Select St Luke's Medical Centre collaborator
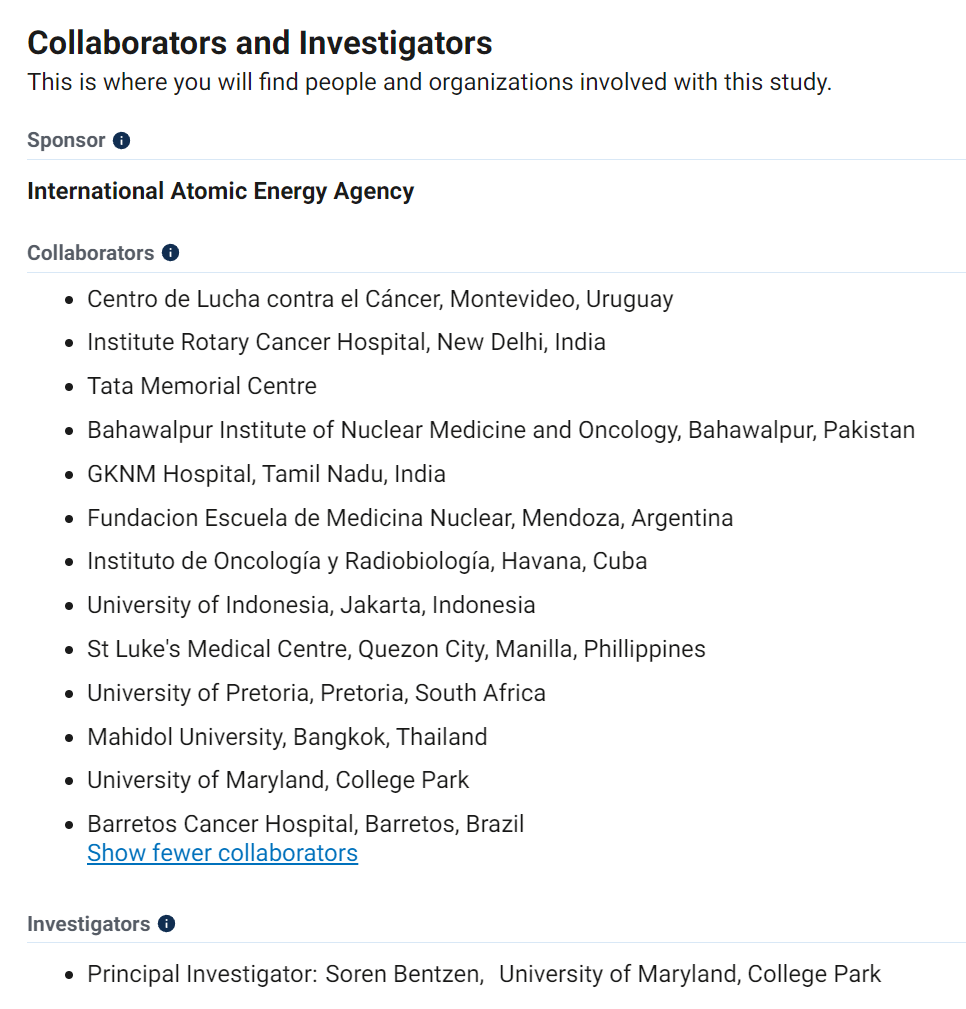966x1009 pixels. [x=396, y=649]
